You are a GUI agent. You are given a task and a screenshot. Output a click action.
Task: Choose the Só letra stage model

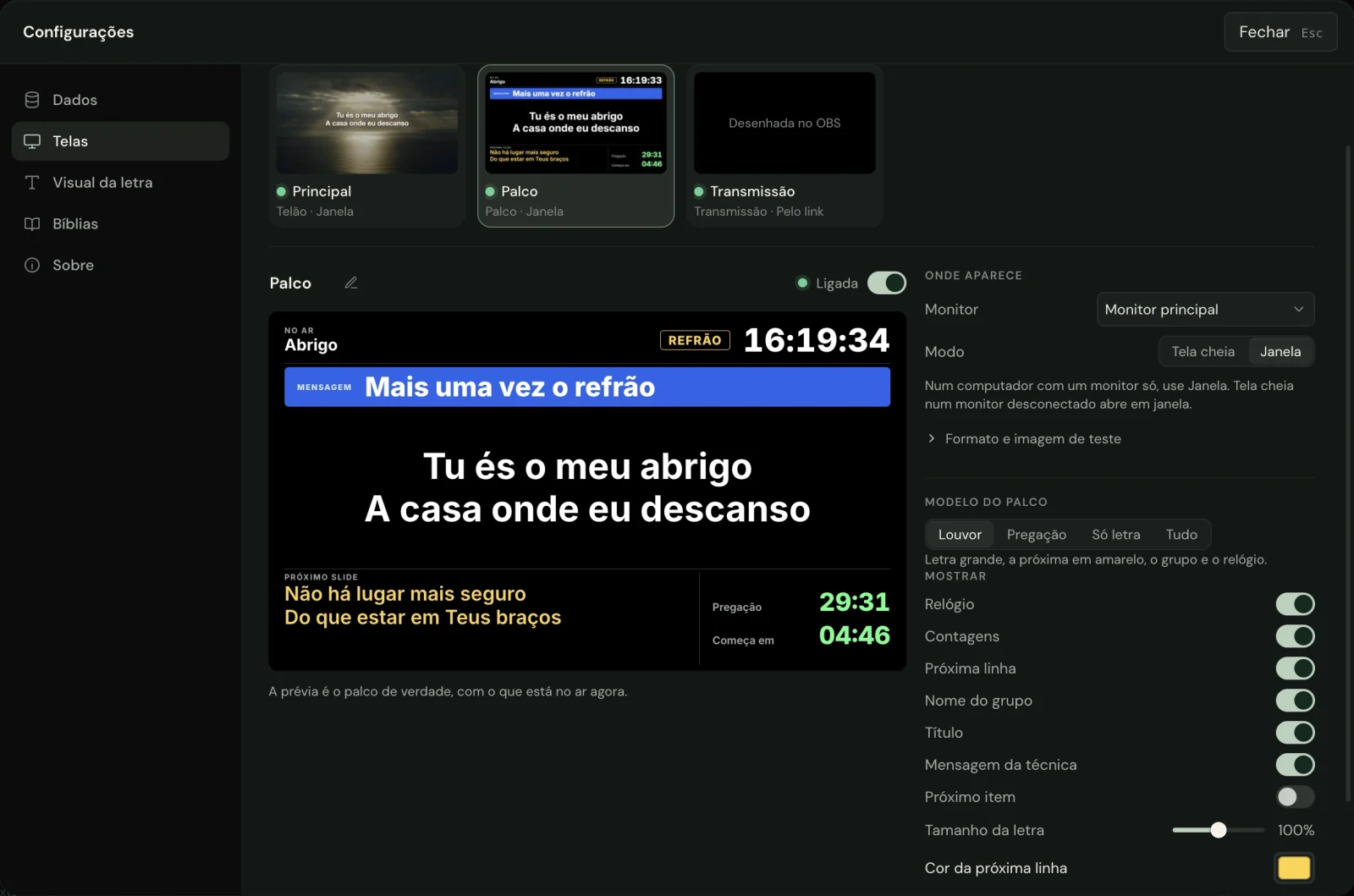tap(1115, 535)
